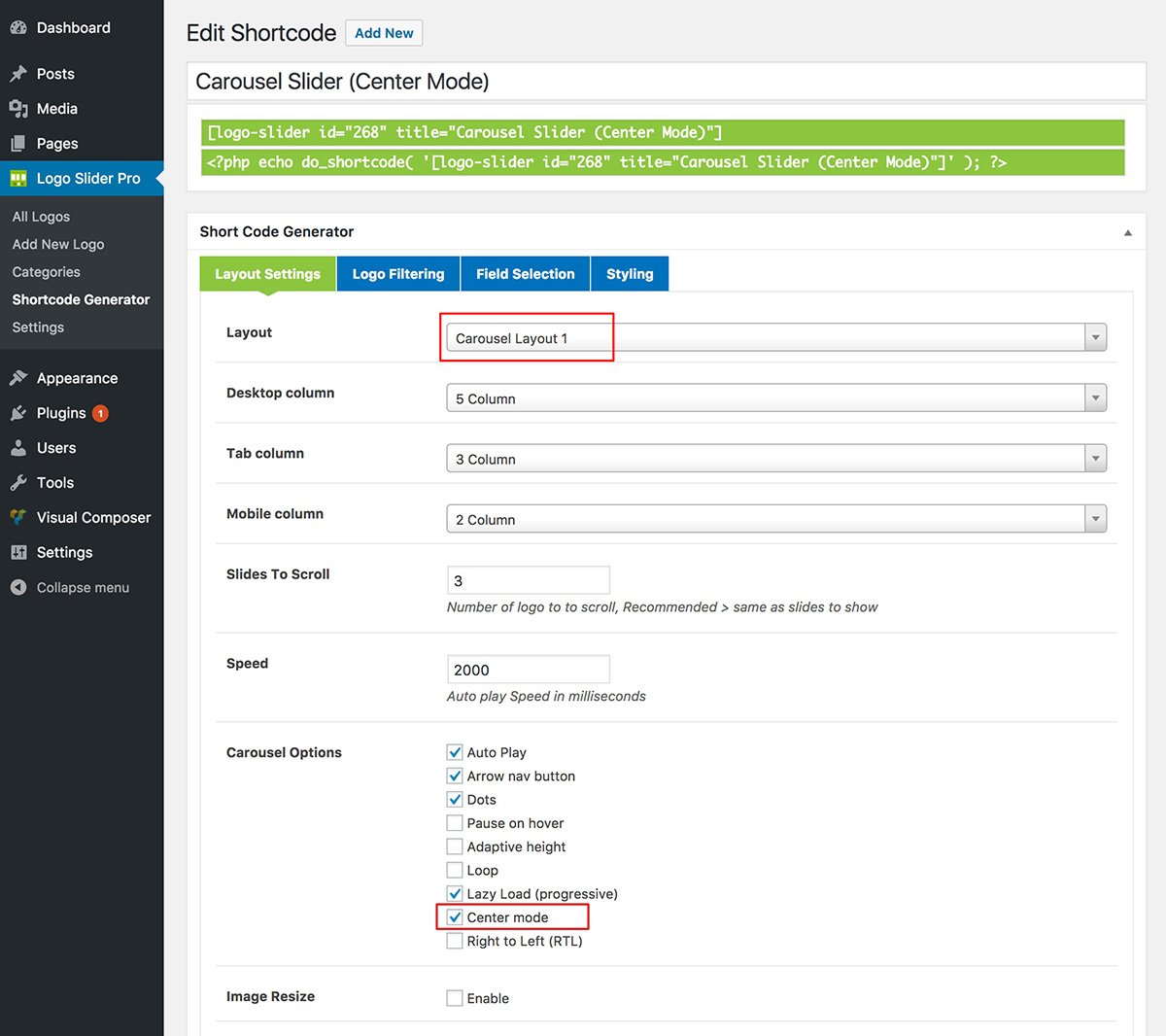Image resolution: width=1166 pixels, height=1036 pixels.
Task: Click the Slides To Scroll field
Action: [x=529, y=580]
